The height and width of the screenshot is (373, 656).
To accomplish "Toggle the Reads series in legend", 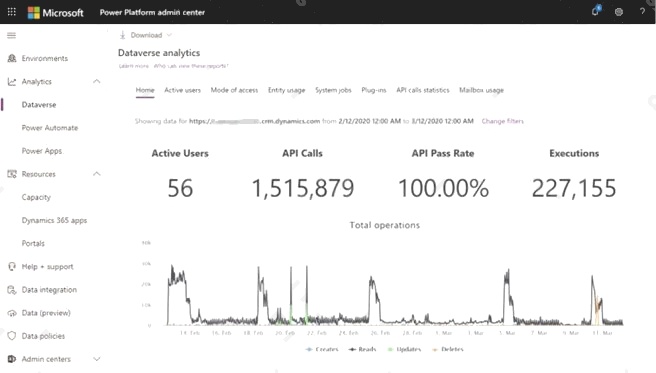I will [x=362, y=349].
